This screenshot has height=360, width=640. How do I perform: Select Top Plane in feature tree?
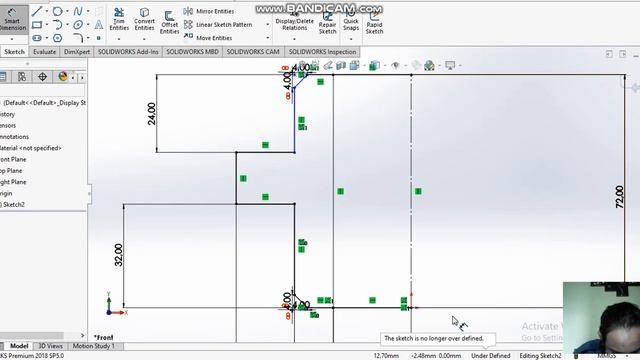pos(11,171)
